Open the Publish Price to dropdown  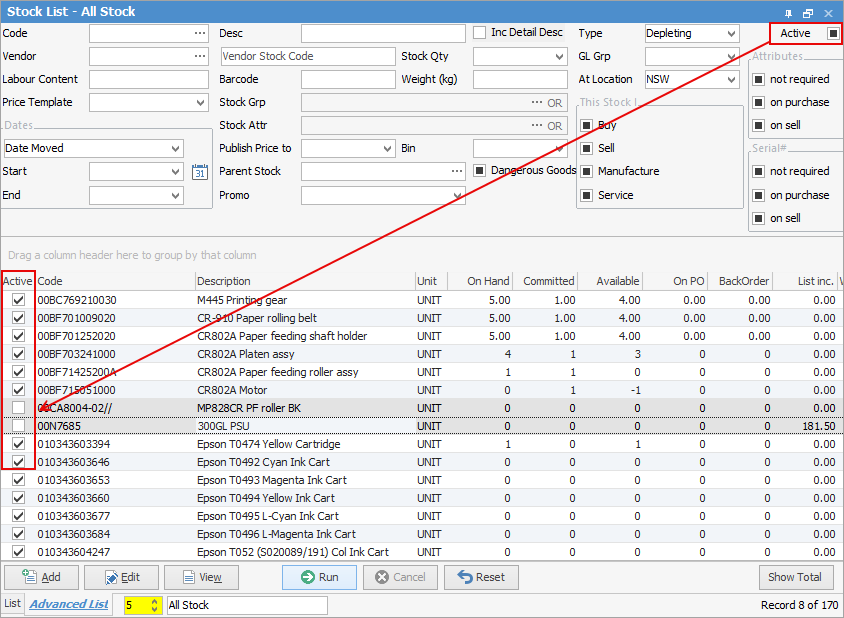[388, 149]
